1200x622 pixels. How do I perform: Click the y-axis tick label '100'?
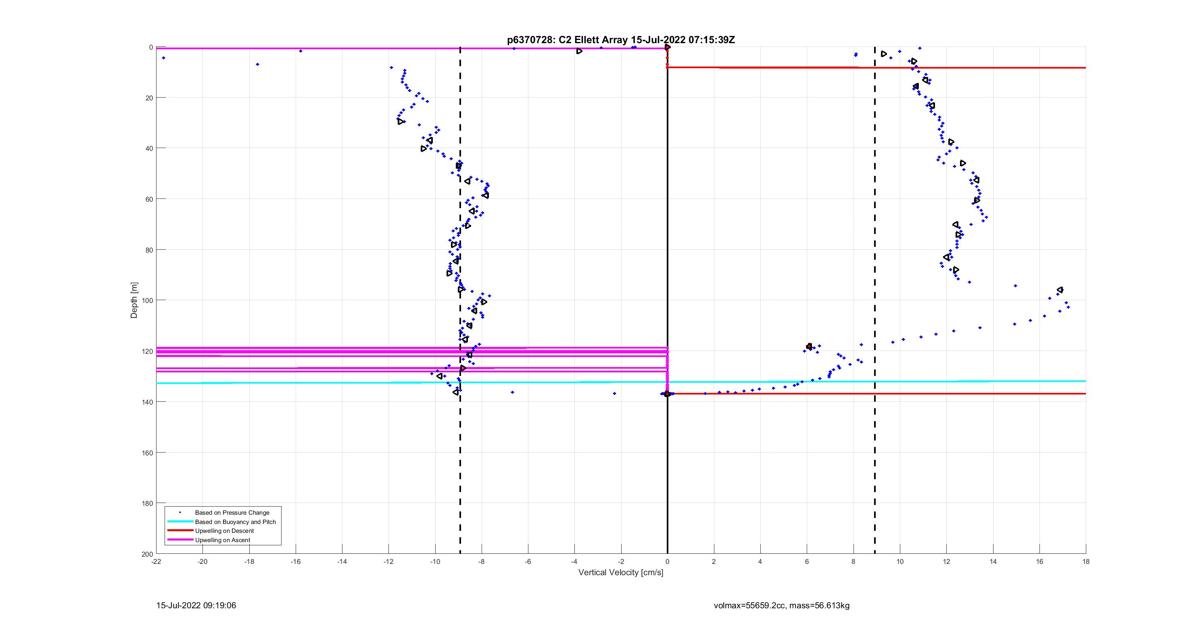pyautogui.click(x=147, y=300)
